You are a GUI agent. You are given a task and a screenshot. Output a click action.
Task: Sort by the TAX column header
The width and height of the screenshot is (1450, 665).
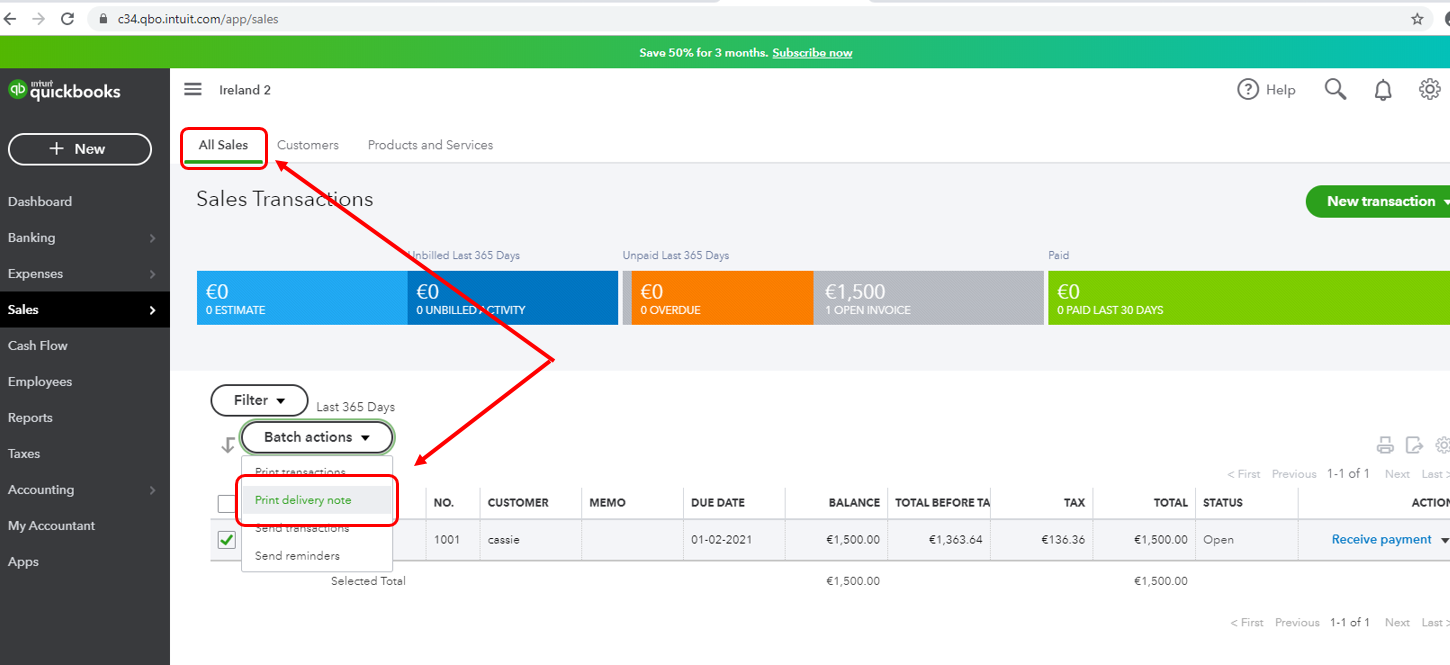coord(1074,503)
